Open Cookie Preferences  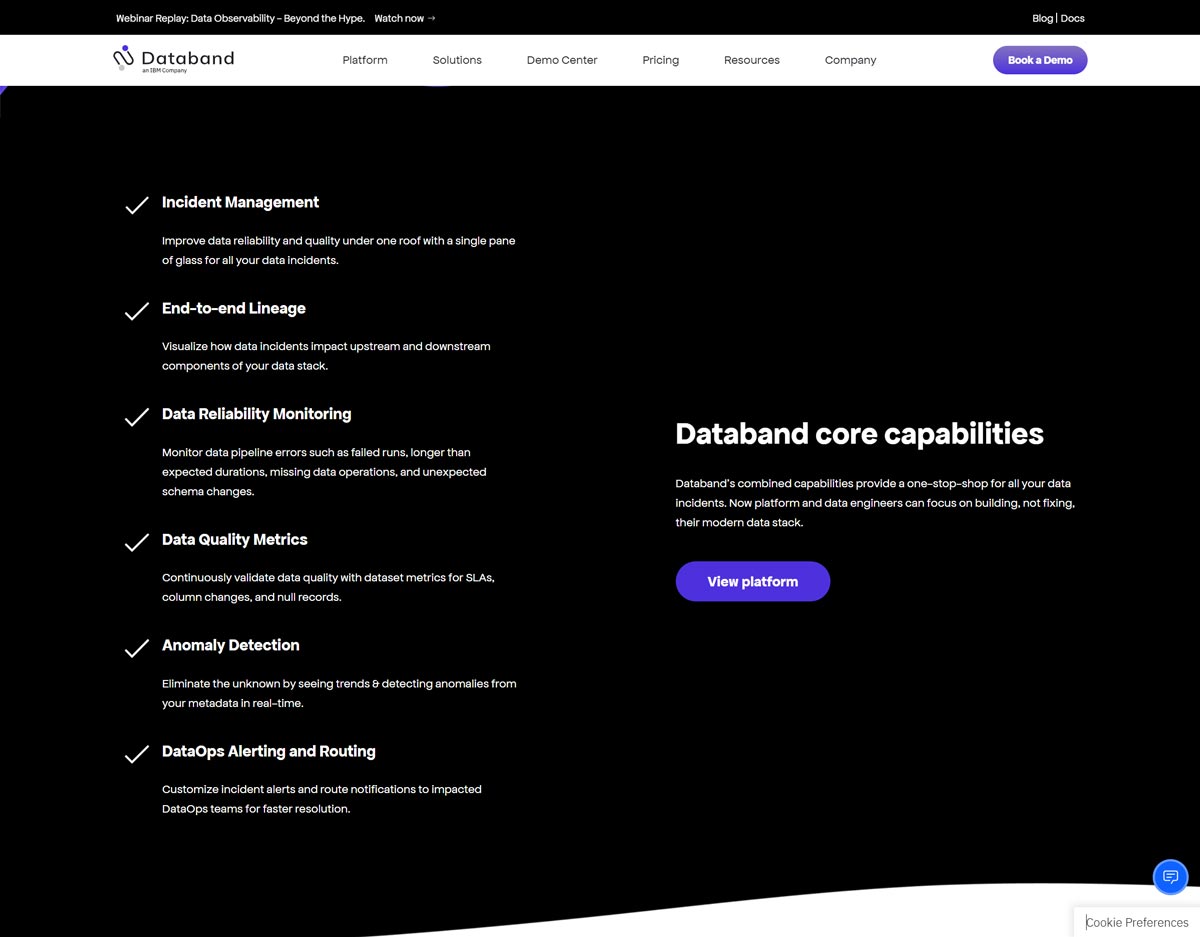[x=1137, y=922]
